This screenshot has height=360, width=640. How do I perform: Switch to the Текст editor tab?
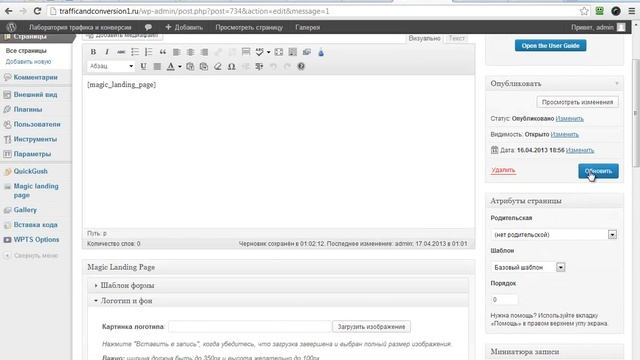[x=456, y=38]
